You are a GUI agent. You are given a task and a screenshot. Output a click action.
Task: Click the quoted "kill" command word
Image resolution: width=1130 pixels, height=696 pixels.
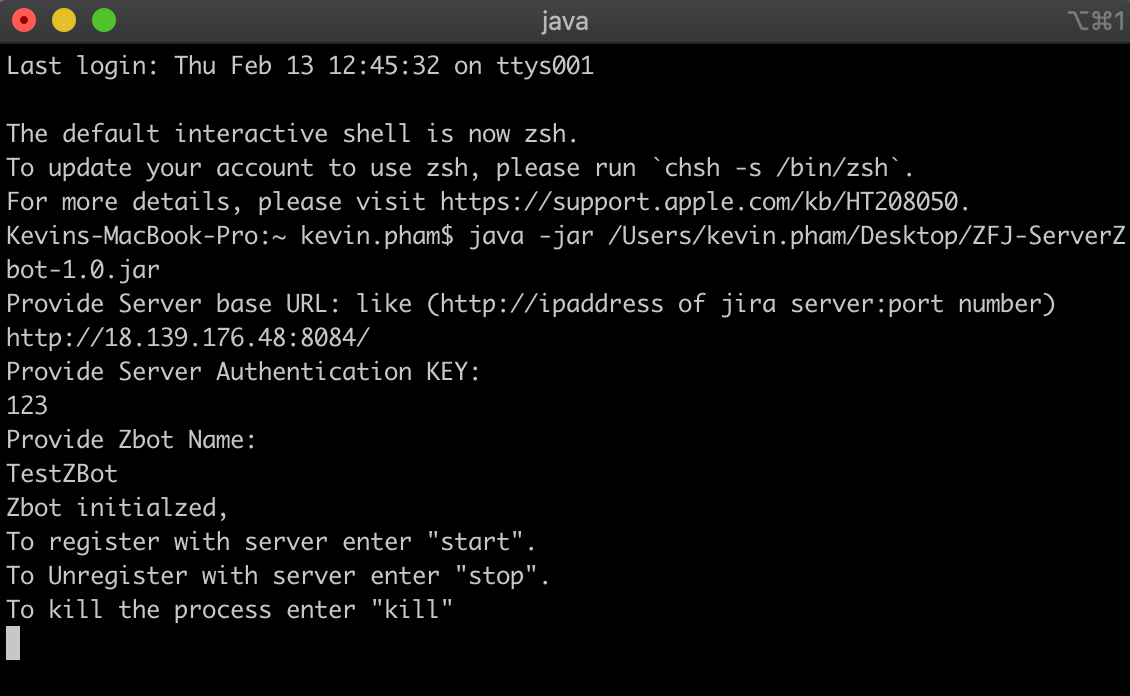point(413,610)
